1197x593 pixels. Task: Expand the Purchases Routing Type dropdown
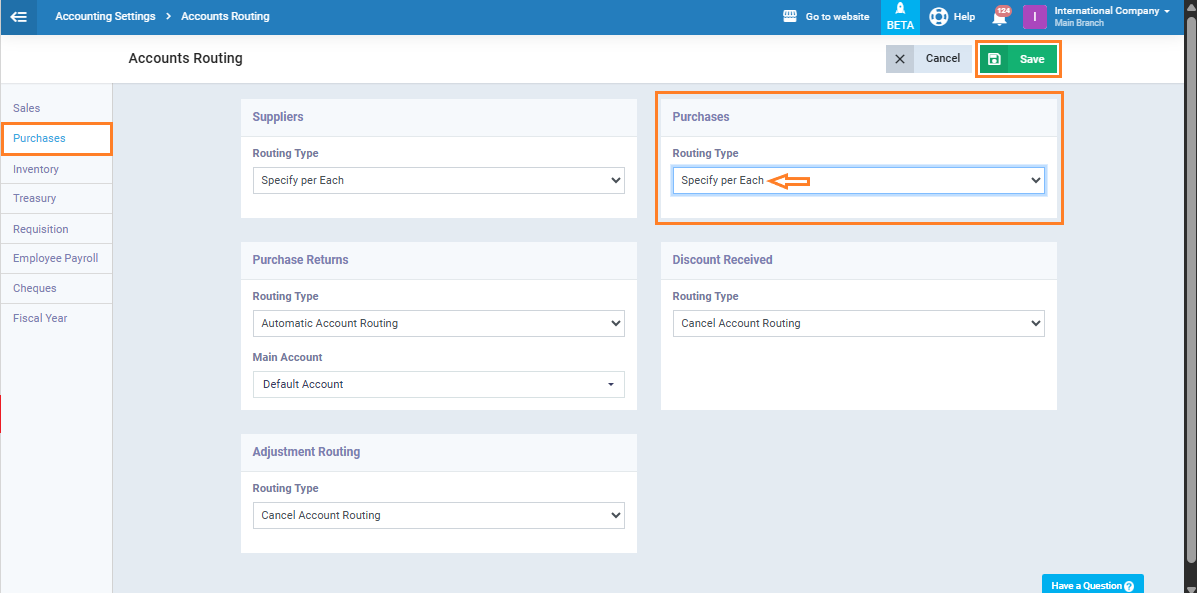pos(858,181)
